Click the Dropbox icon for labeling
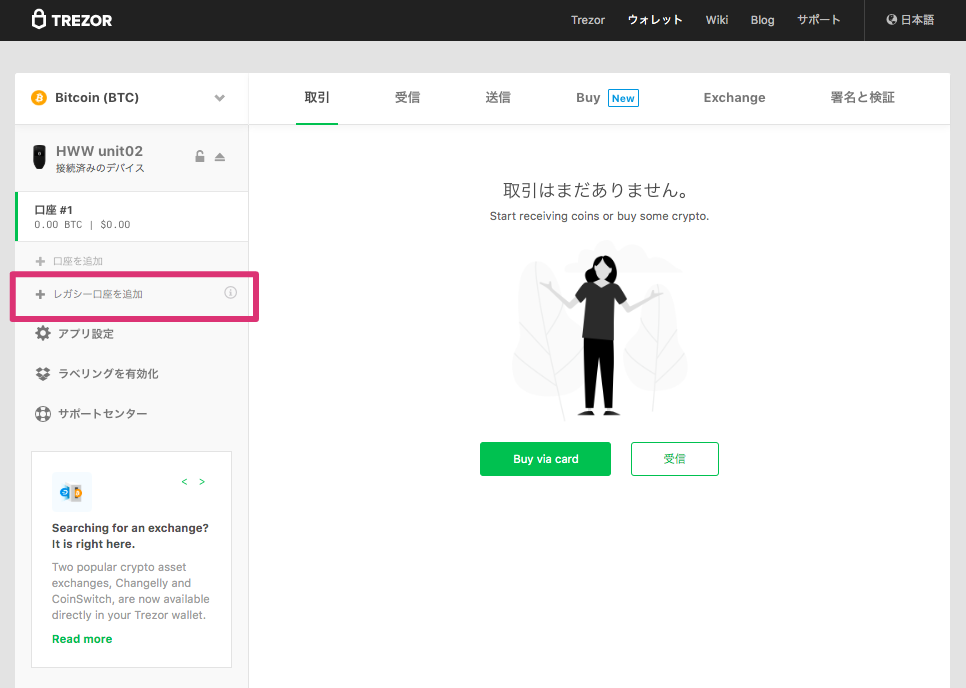 [x=43, y=374]
